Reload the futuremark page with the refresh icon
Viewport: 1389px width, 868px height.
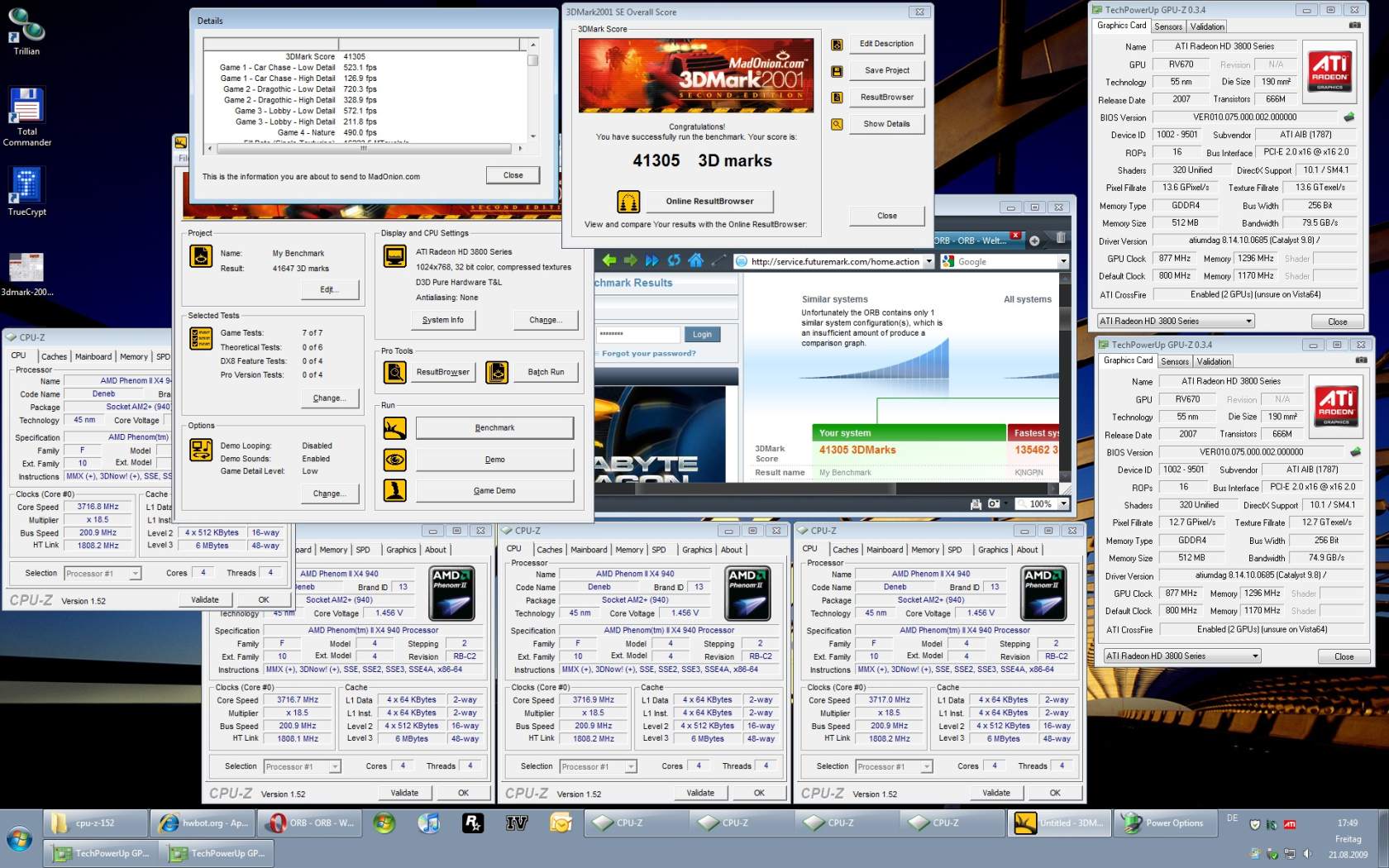(x=674, y=260)
